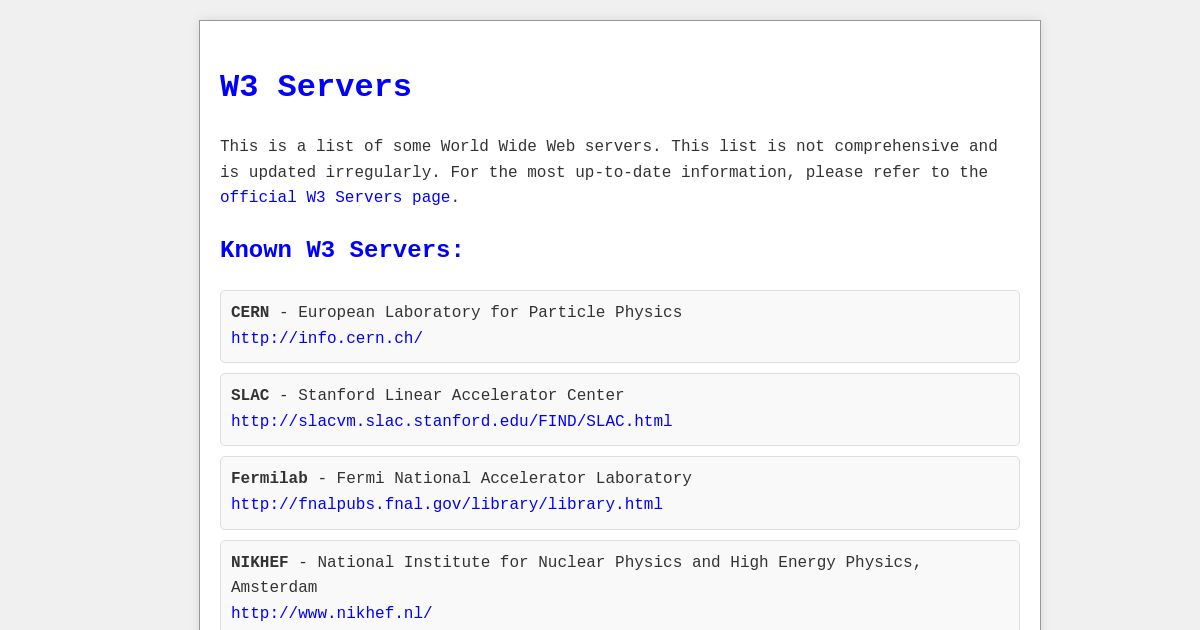Image resolution: width=1200 pixels, height=630 pixels.
Task: Open the http://www.nikhef.nl/ link
Action: click(332, 614)
